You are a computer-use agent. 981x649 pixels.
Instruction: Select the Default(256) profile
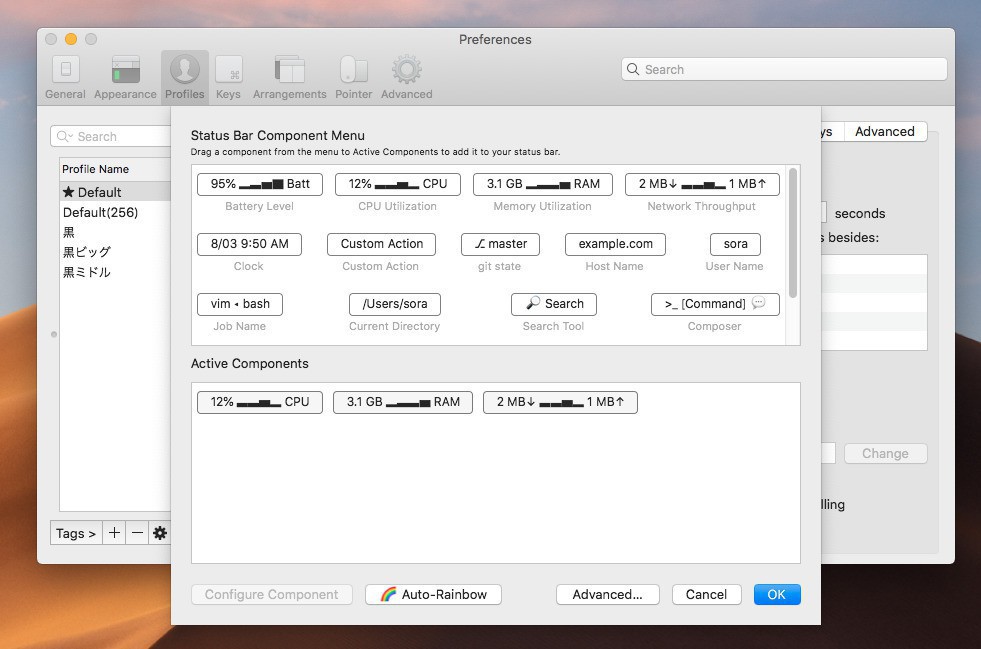pyautogui.click(x=100, y=212)
